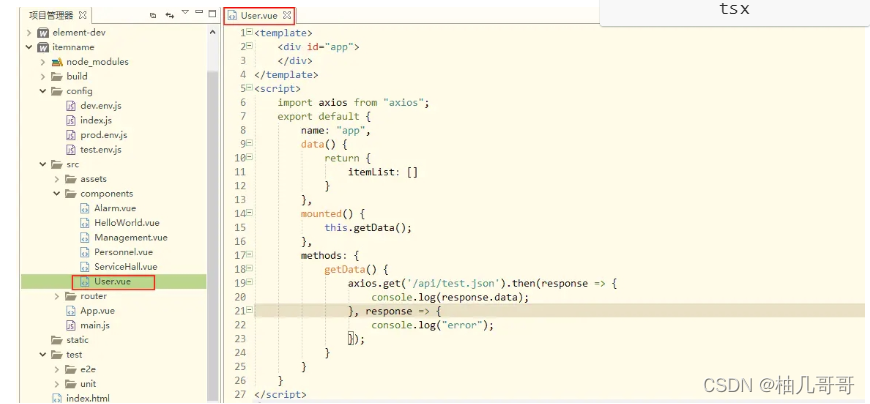Select HelloWorld.vue file name
This screenshot has height=404, width=870.
127,223
